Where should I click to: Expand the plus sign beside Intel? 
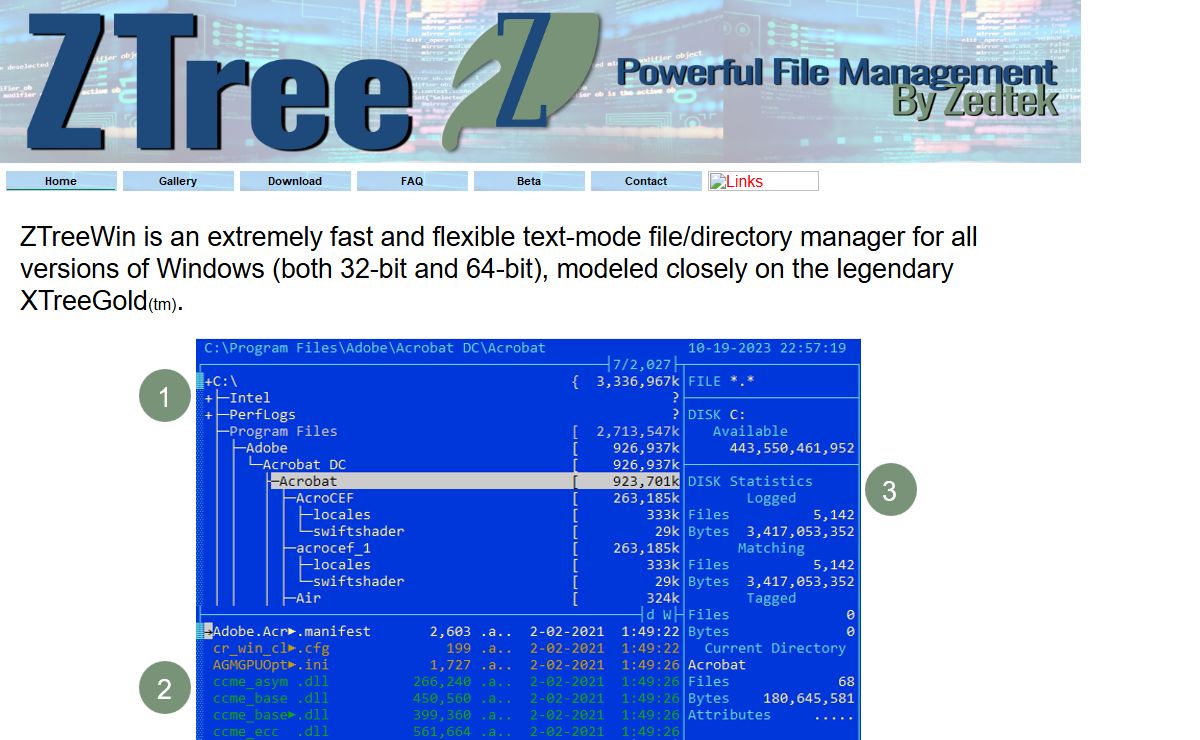coord(208,398)
